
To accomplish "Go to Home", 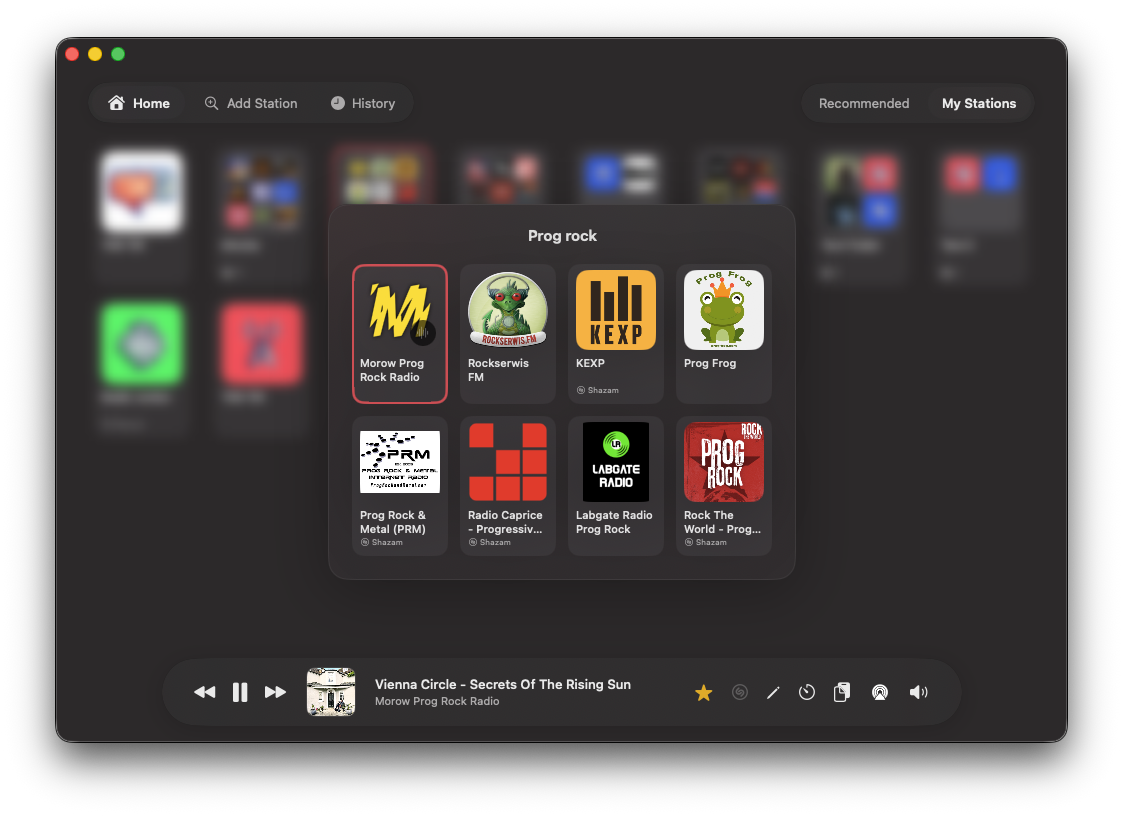I will pyautogui.click(x=139, y=103).
